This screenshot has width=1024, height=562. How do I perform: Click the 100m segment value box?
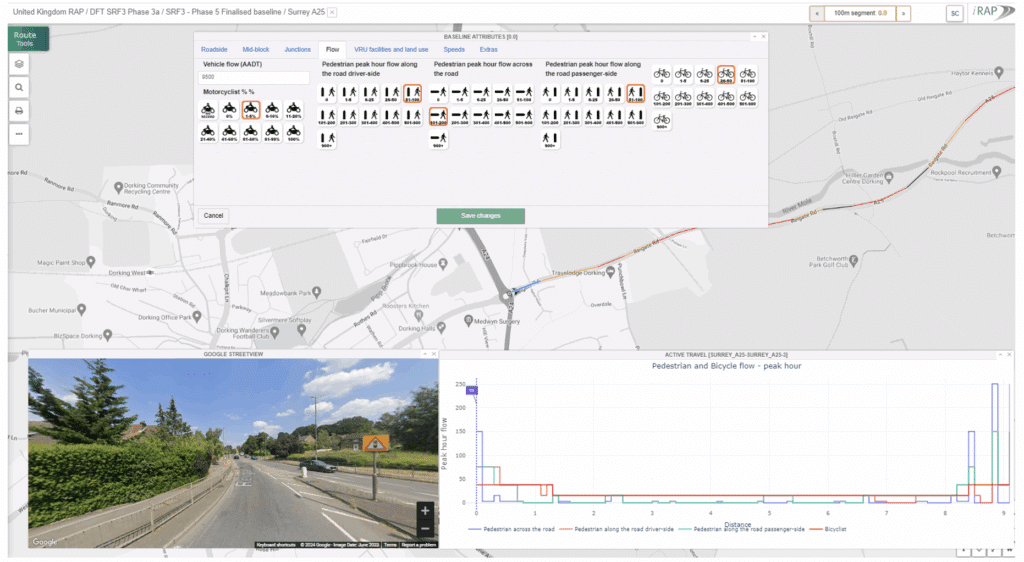(x=860, y=13)
